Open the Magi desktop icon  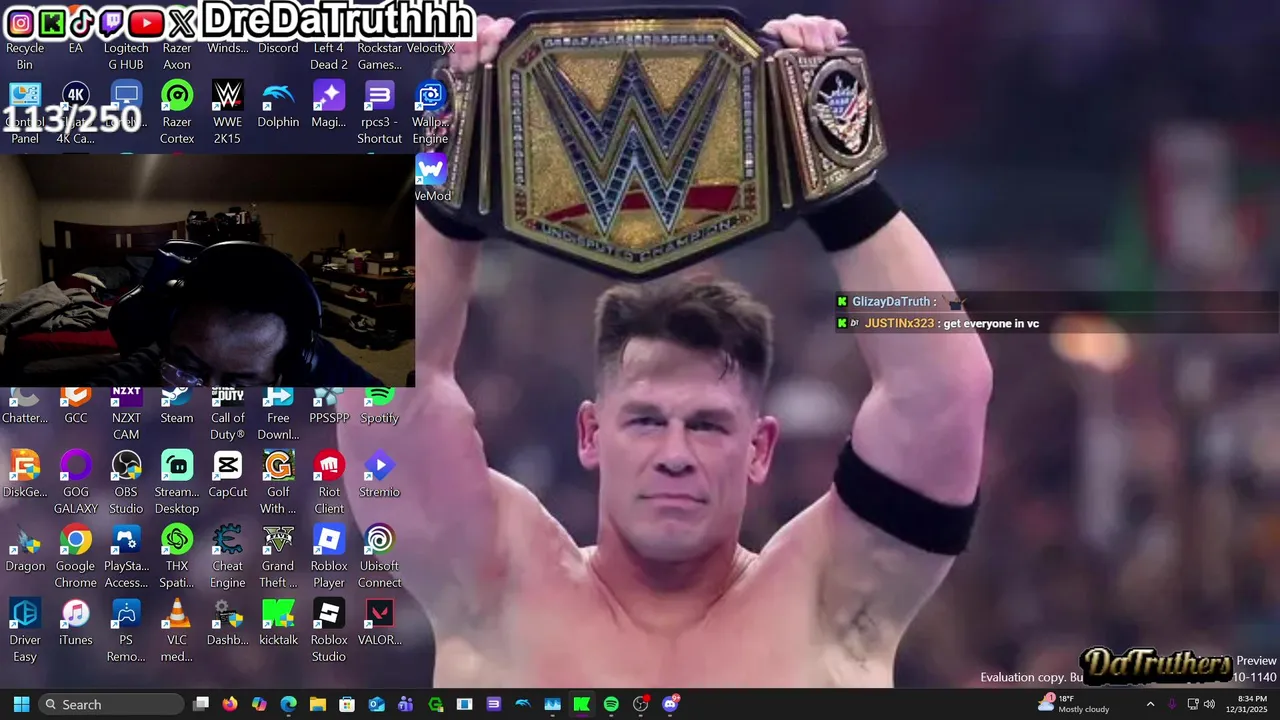(x=329, y=104)
